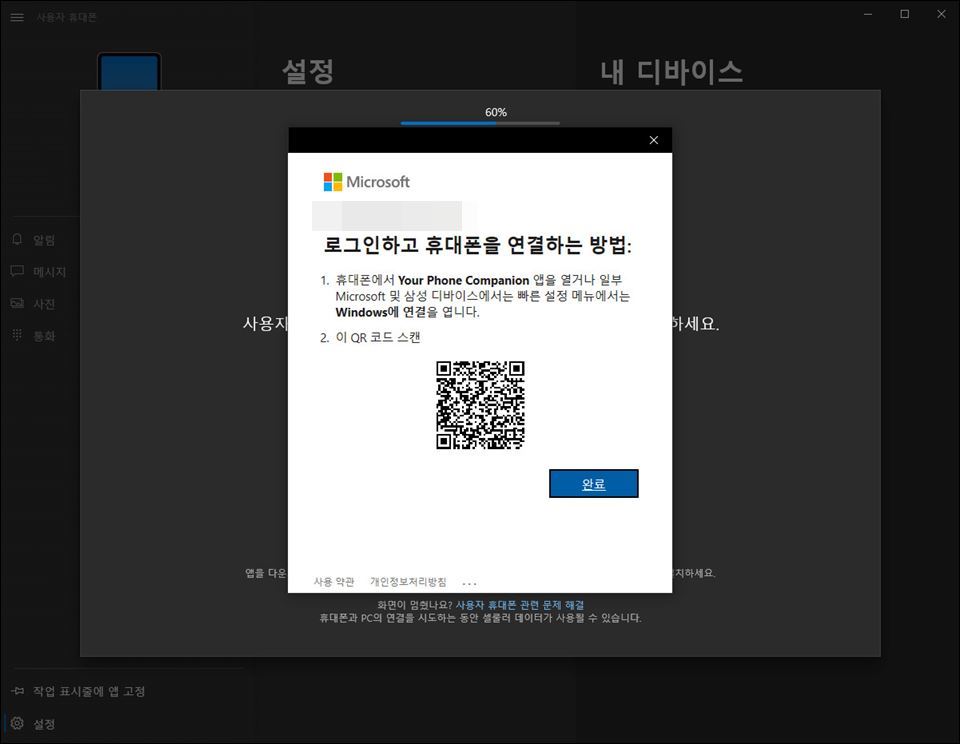Maximize the 사용자 휴대폰 window
The height and width of the screenshot is (744, 960).
click(x=904, y=14)
